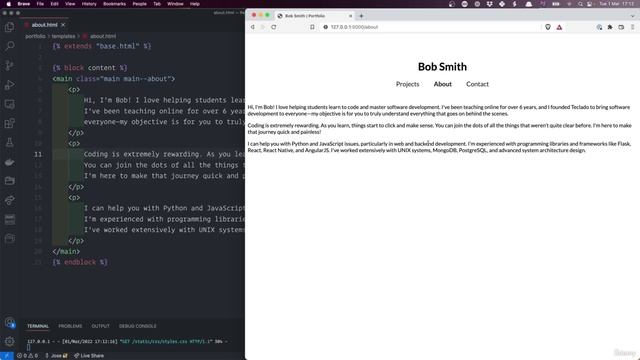Open the Testing flask view
The height and width of the screenshot is (360, 640).
click(9, 142)
